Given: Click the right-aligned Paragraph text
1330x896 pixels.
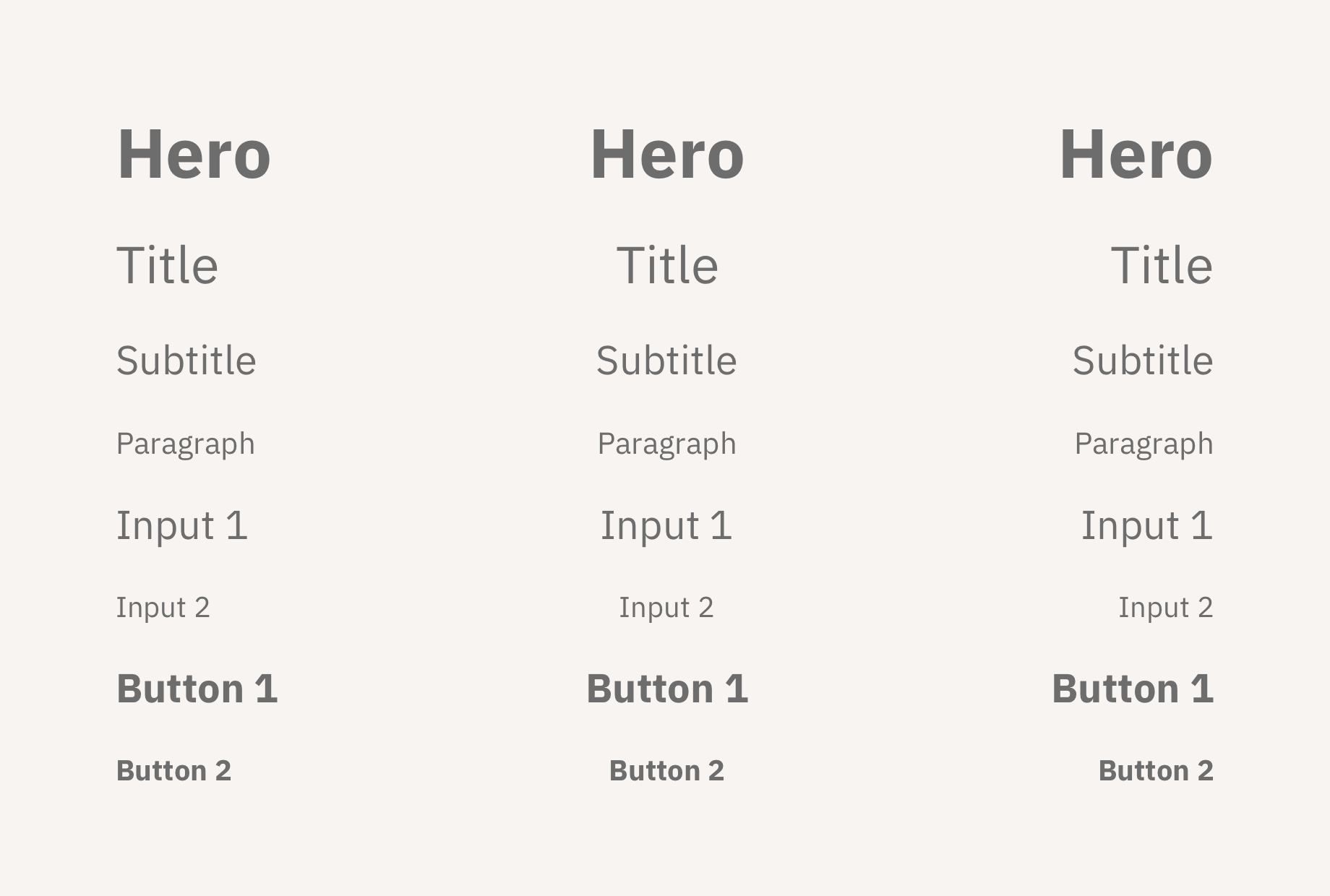Looking at the screenshot, I should click(1144, 444).
